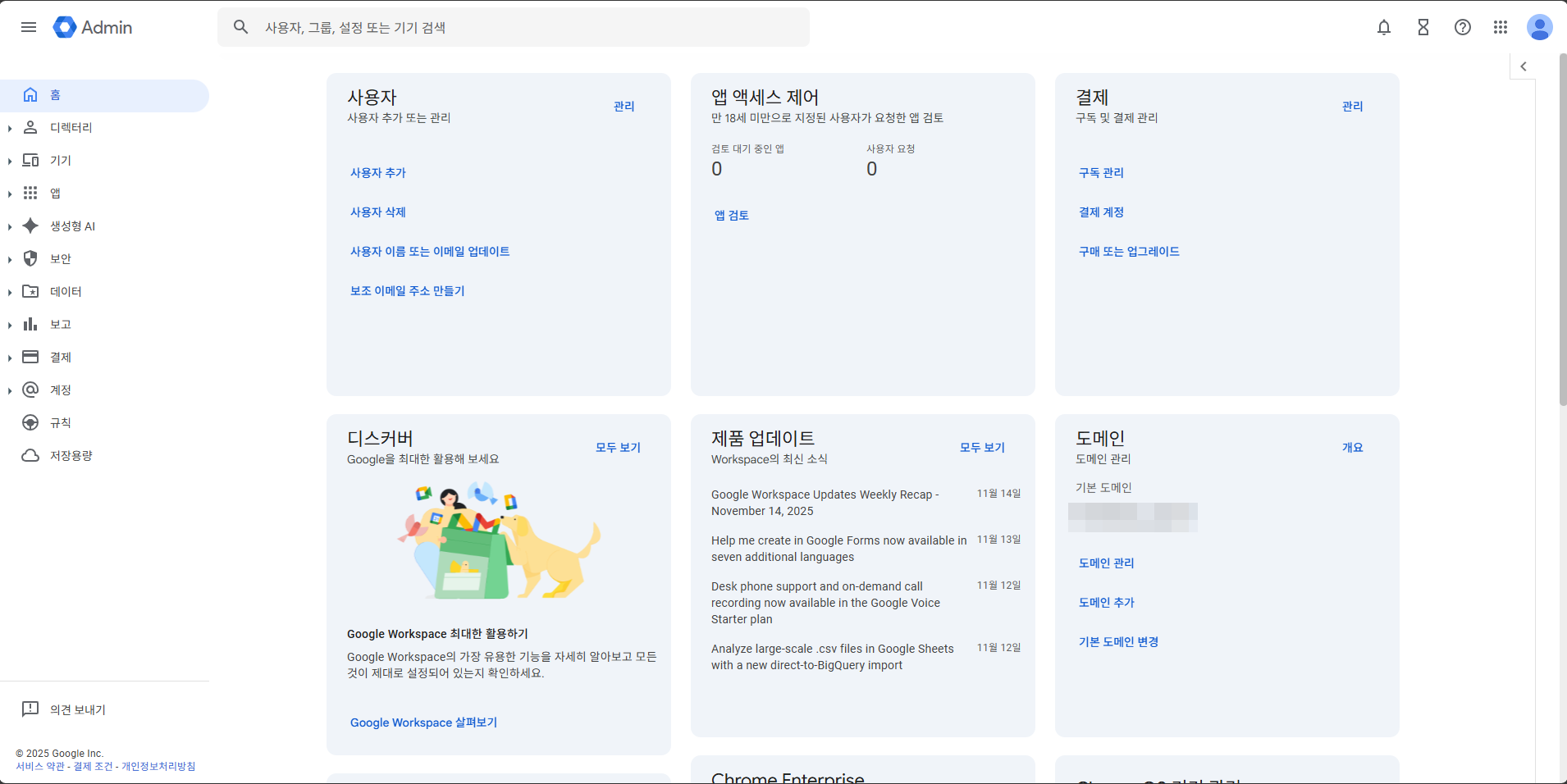Open the 도메인 관리 link
This screenshot has width=1567, height=784.
point(1106,563)
